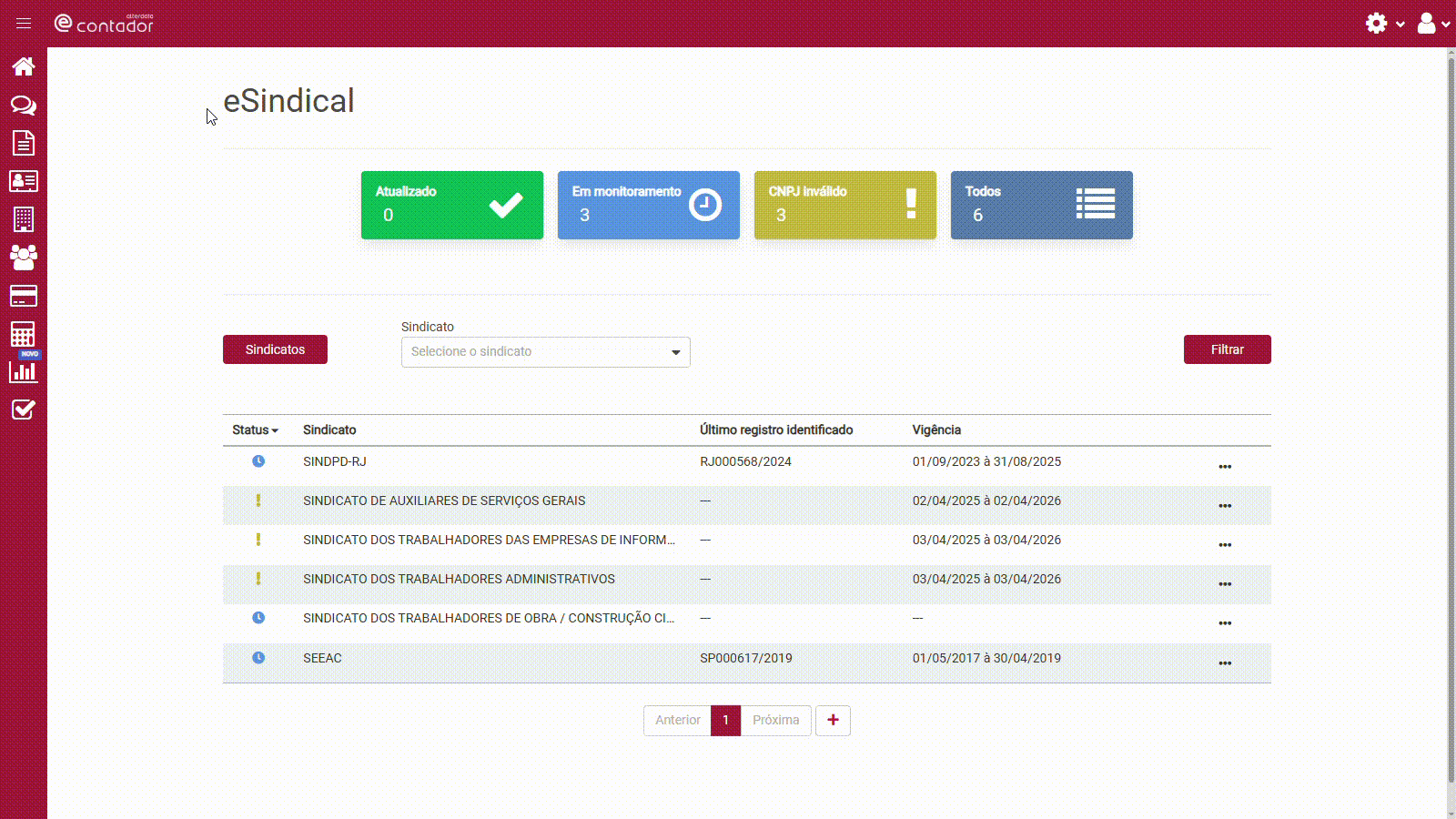Select the CNPJ inválido status card
This screenshot has height=819, width=1456.
tap(844, 205)
